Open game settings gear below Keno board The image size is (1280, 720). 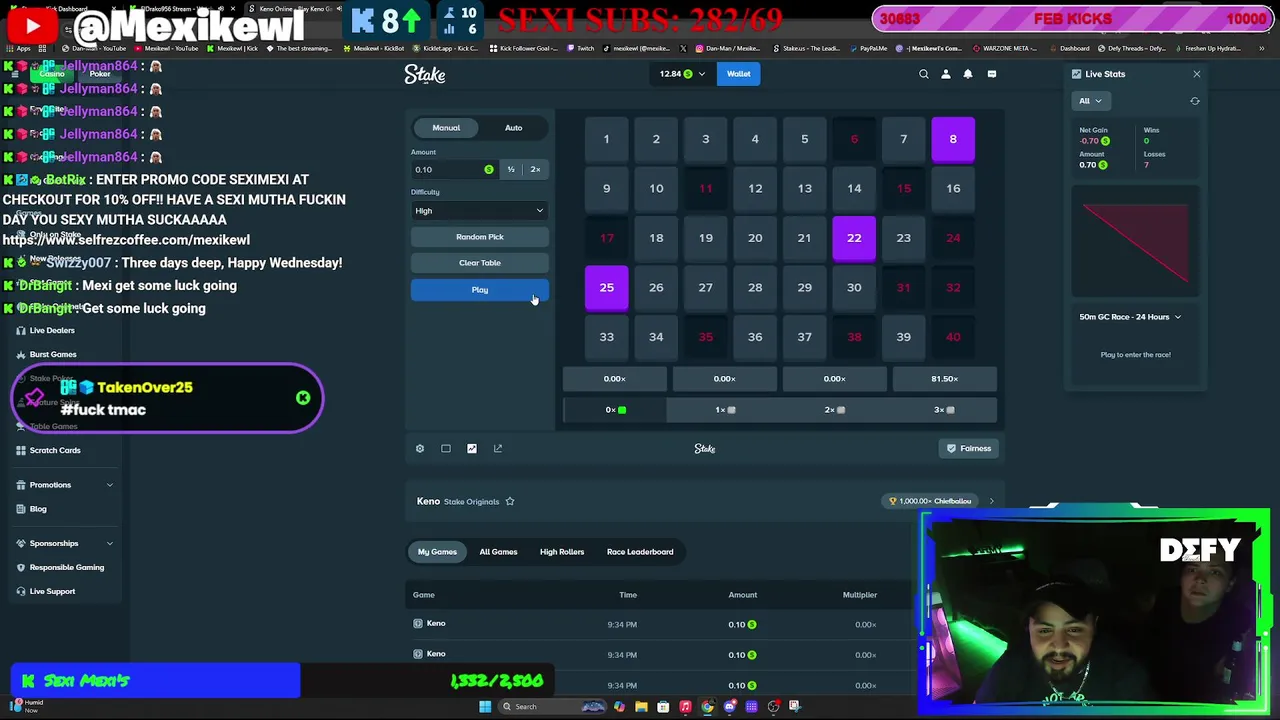coord(420,449)
